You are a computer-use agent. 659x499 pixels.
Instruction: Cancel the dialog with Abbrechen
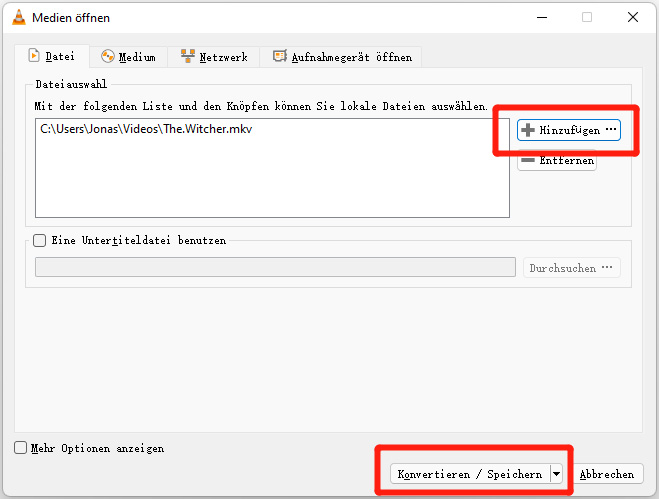coord(607,474)
